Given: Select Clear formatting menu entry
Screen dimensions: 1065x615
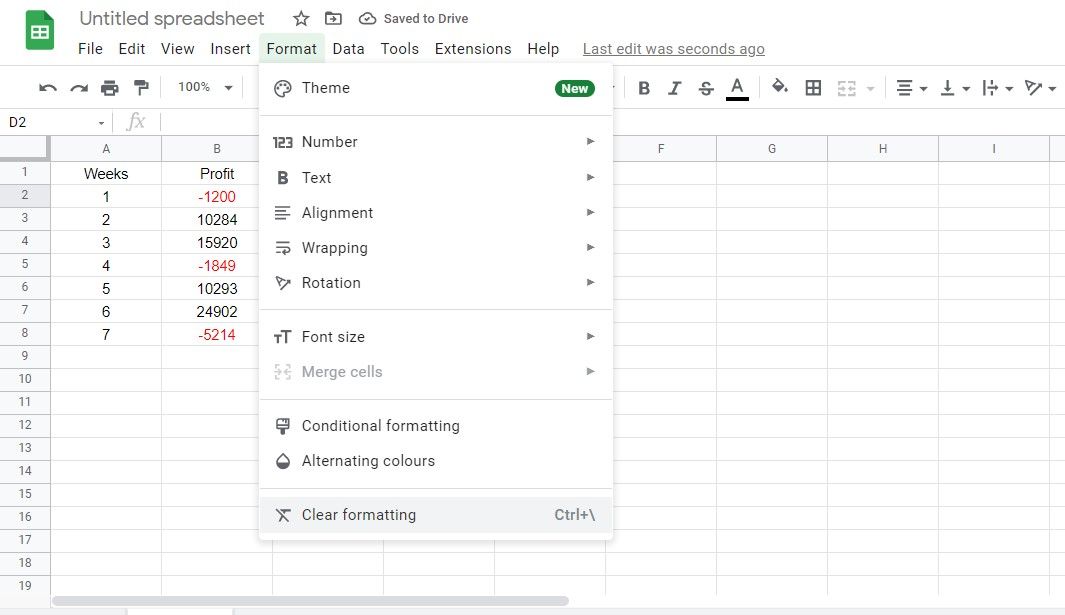Looking at the screenshot, I should point(358,515).
